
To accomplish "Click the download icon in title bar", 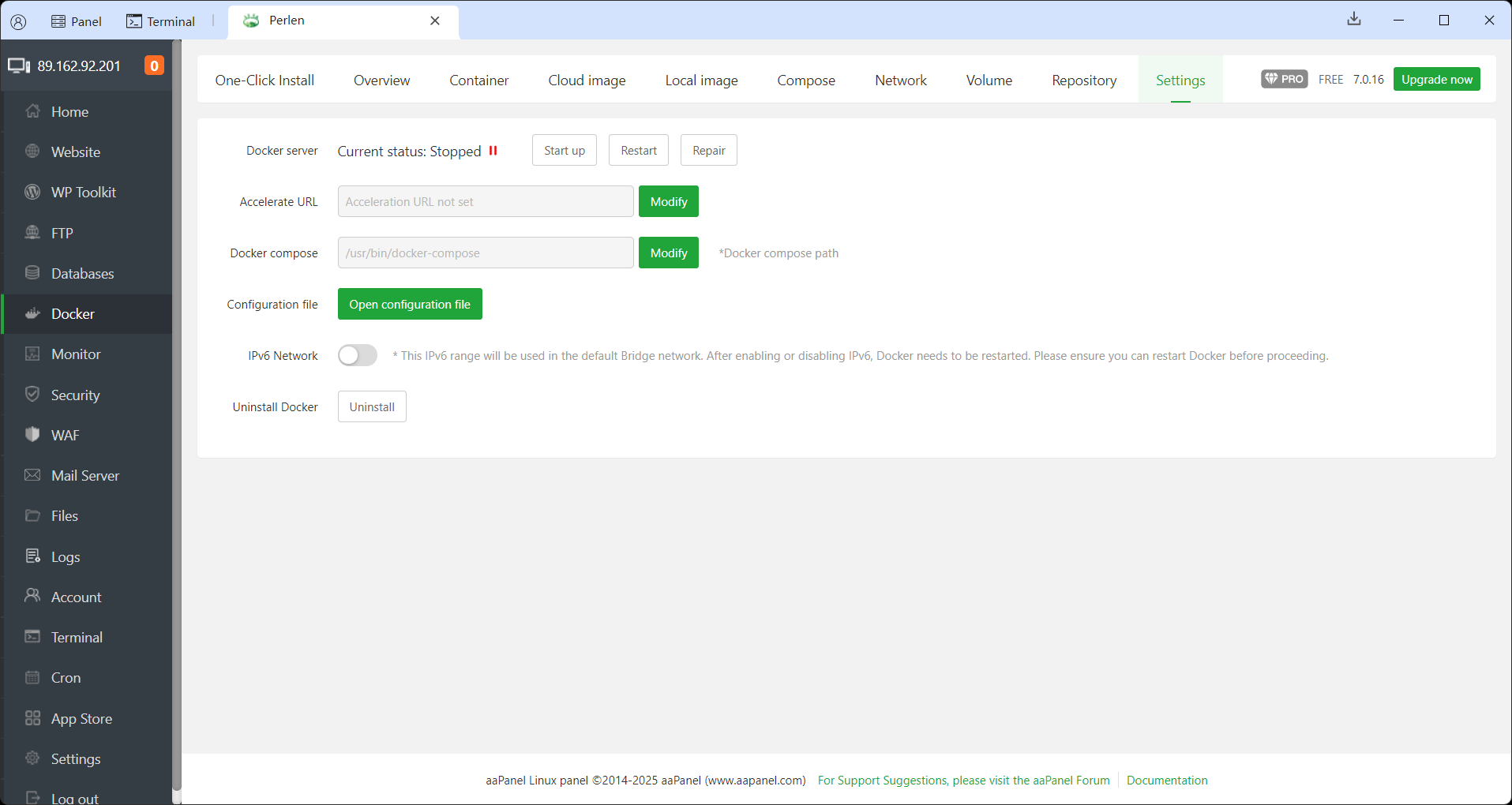I will [x=1353, y=20].
